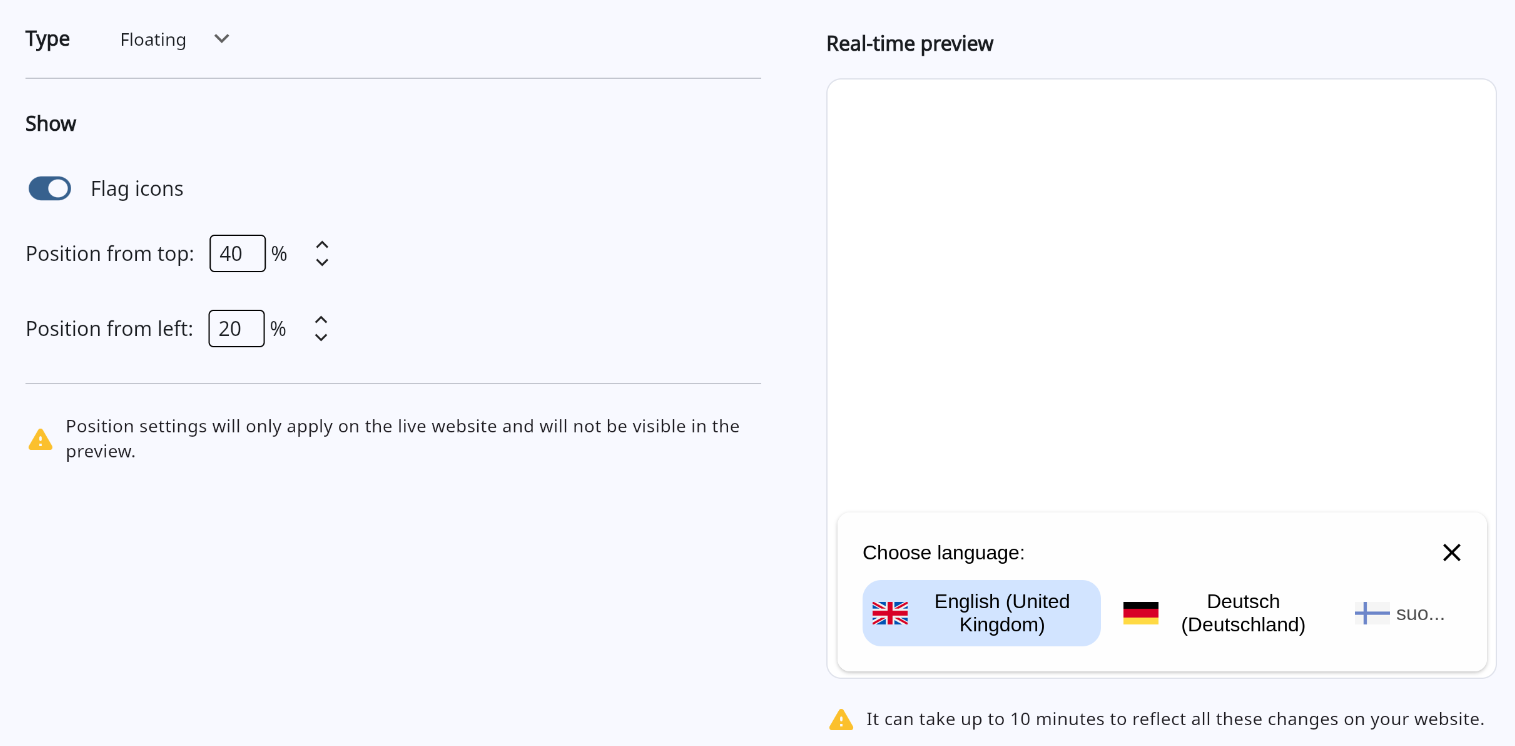Click the Position from top input field
This screenshot has width=1515, height=746.
pyautogui.click(x=237, y=254)
